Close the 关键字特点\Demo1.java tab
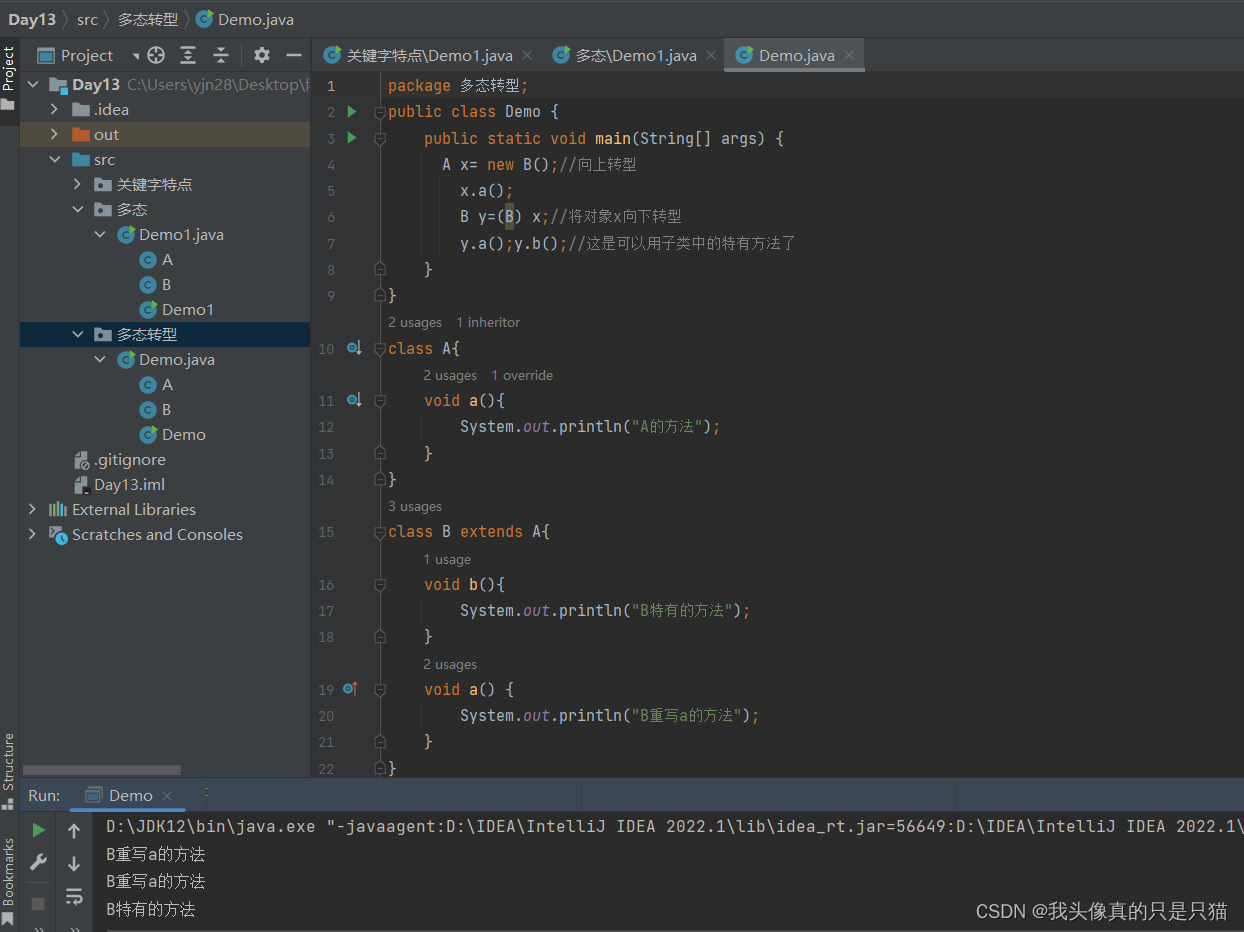Image resolution: width=1244 pixels, height=932 pixels. click(x=527, y=56)
